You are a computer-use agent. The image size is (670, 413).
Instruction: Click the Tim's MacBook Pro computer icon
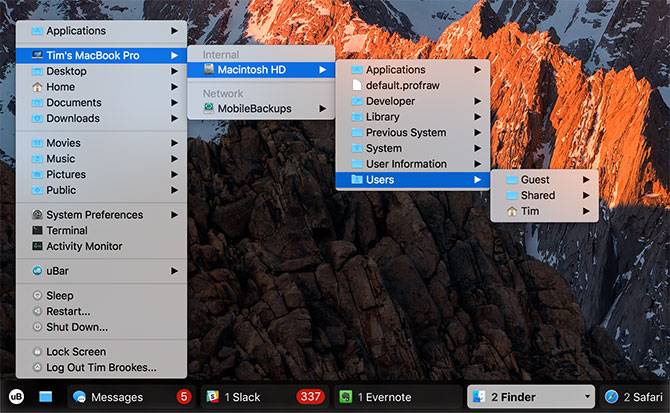tap(37, 56)
